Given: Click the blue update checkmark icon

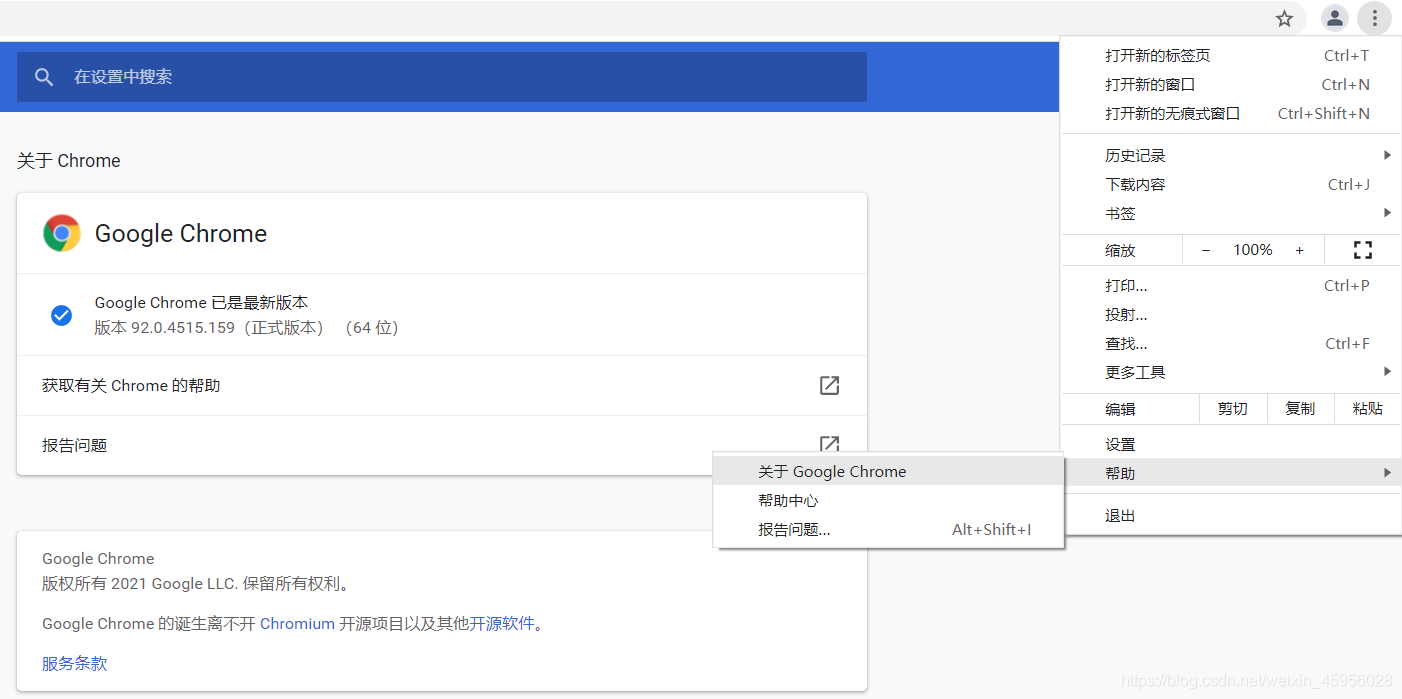Looking at the screenshot, I should 61,315.
